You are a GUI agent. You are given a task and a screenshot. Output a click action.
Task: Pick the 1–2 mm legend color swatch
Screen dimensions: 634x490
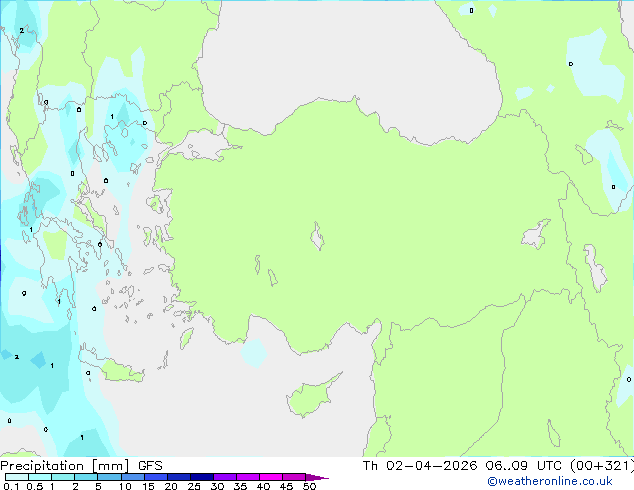[x=63, y=477]
